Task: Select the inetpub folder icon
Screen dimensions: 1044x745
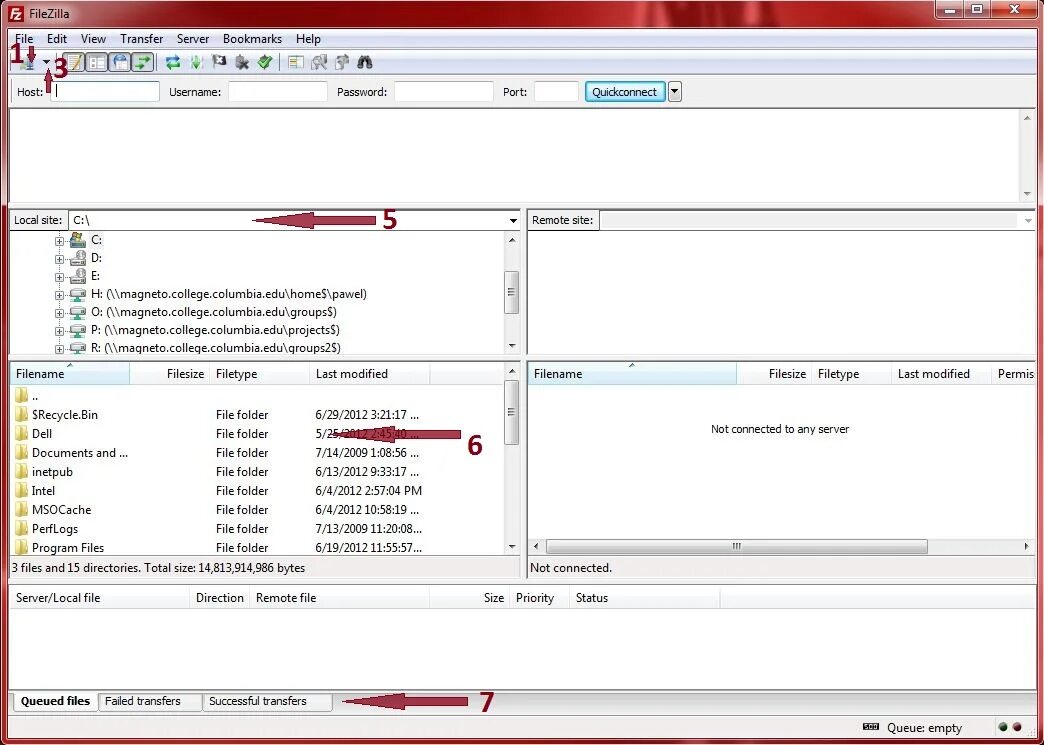Action: click(21, 471)
